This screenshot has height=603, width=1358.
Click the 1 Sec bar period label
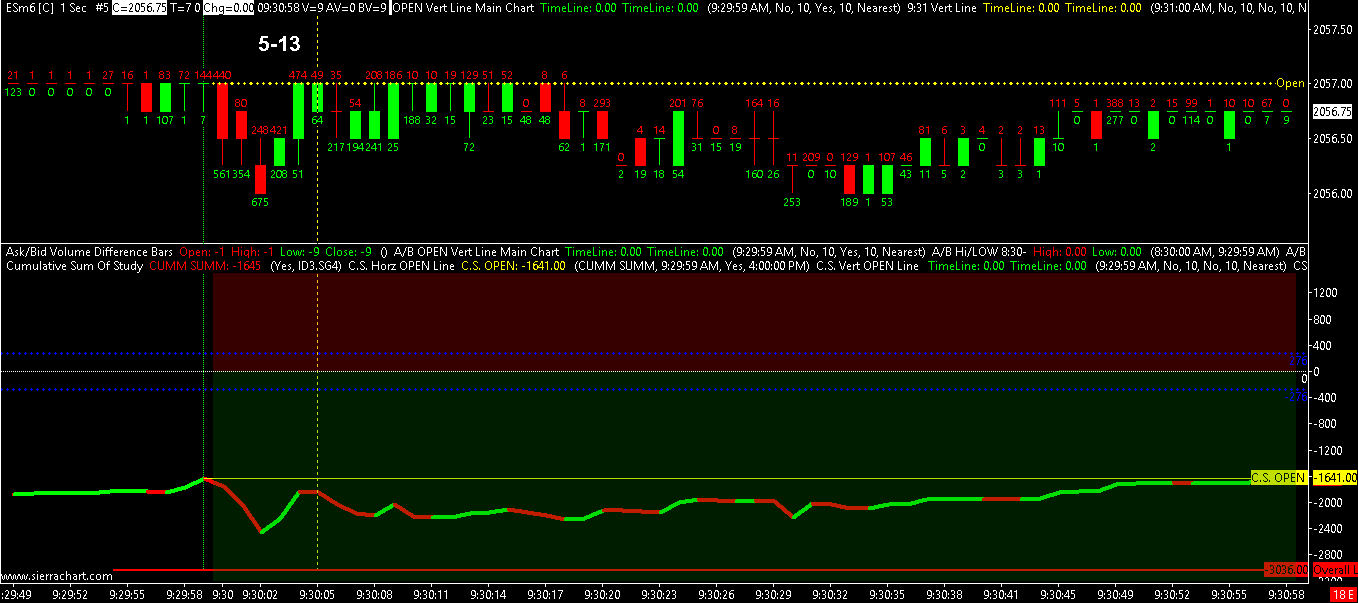[x=72, y=7]
